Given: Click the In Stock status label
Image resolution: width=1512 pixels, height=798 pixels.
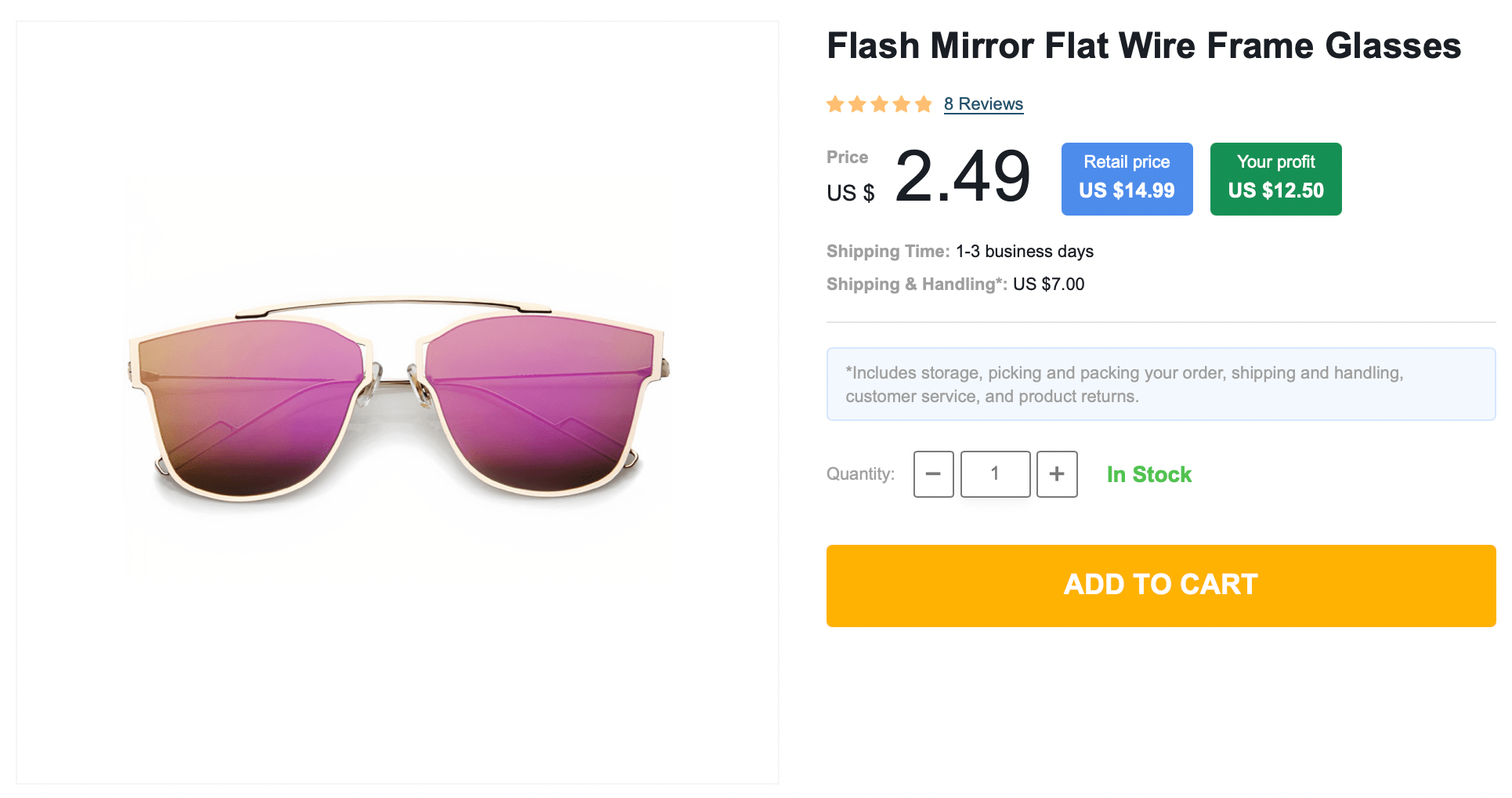Looking at the screenshot, I should 1148,474.
